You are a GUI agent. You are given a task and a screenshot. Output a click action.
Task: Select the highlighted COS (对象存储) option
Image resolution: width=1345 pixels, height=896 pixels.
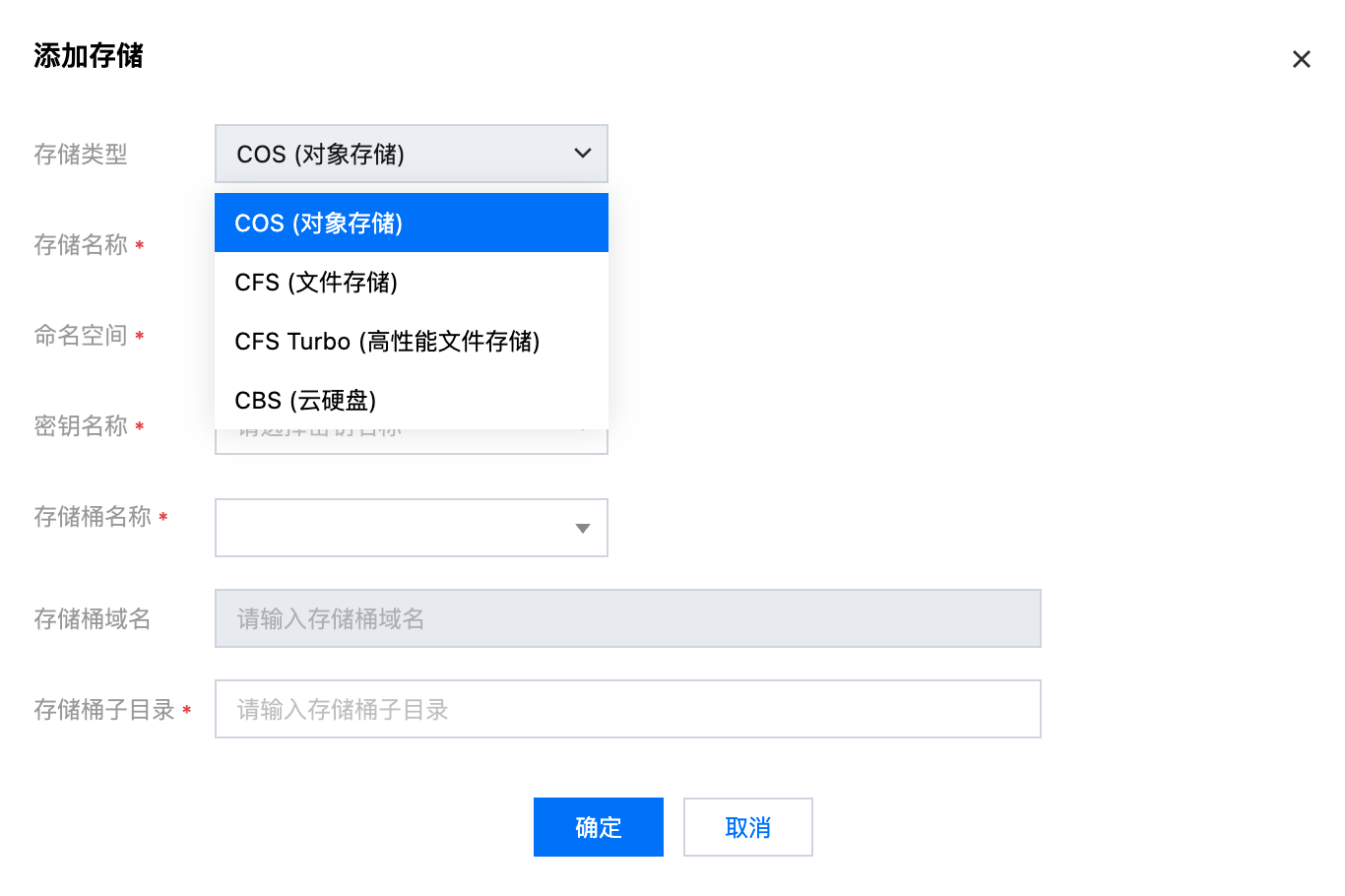(411, 224)
